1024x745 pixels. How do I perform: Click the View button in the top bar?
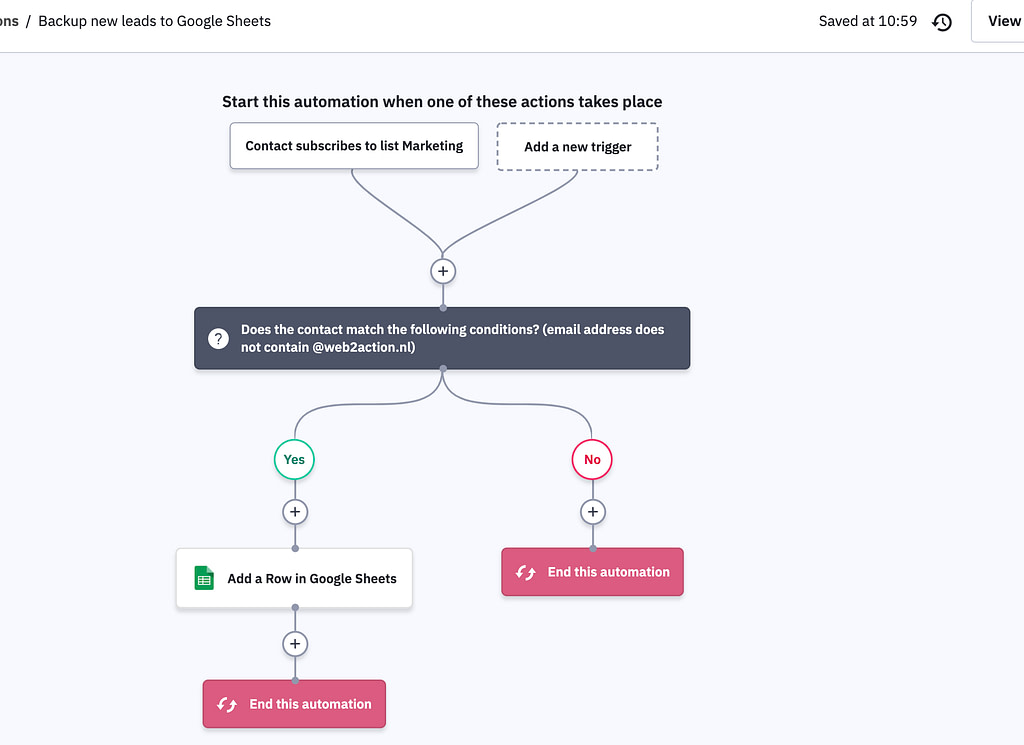click(1003, 20)
